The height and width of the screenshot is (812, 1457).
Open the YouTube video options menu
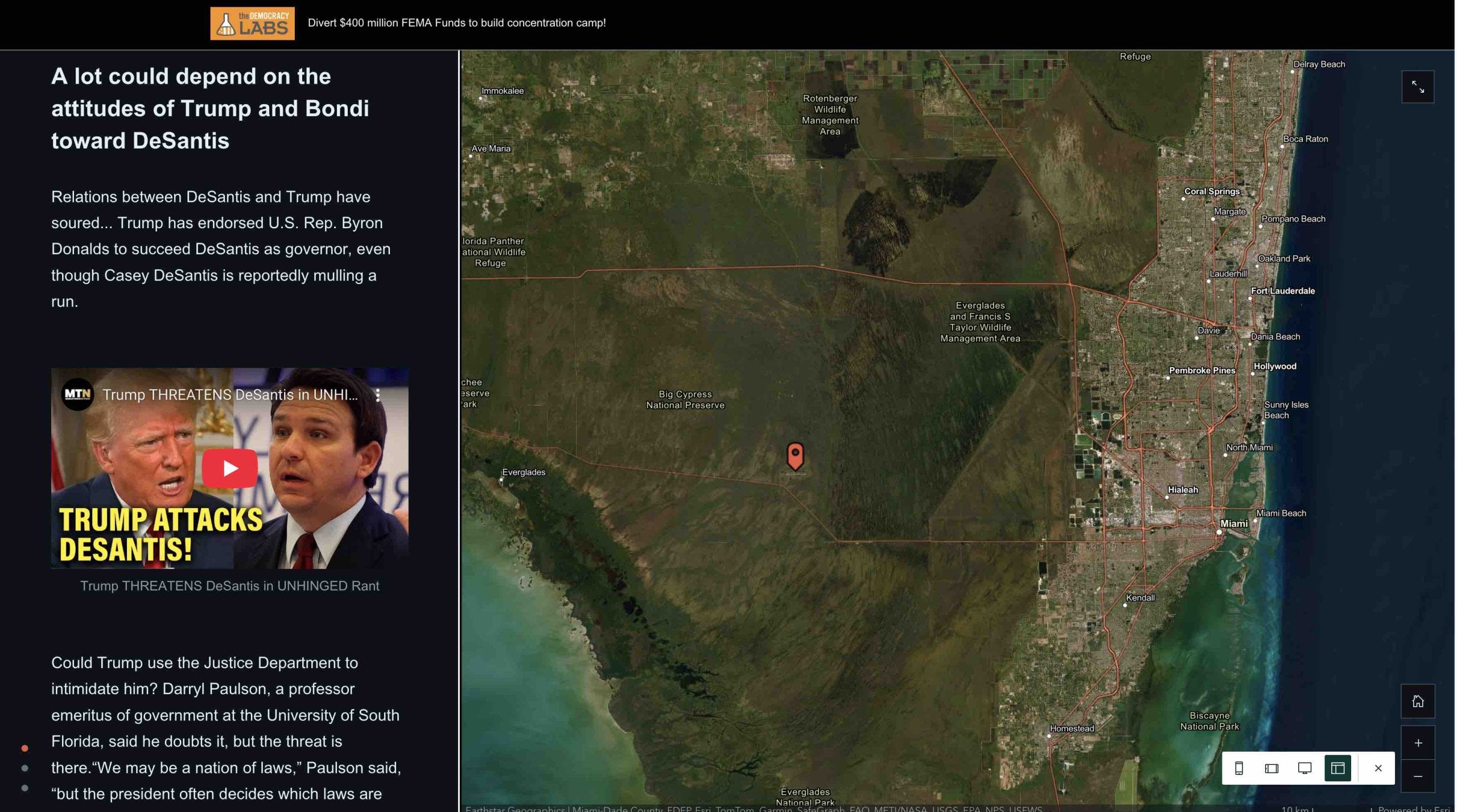click(x=378, y=395)
